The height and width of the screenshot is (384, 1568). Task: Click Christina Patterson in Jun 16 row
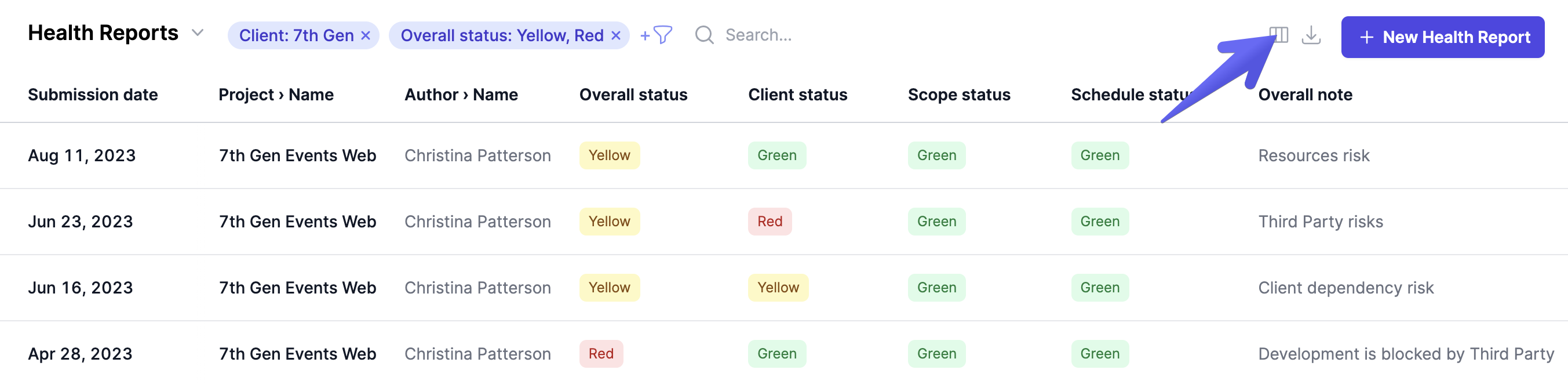[x=477, y=288]
